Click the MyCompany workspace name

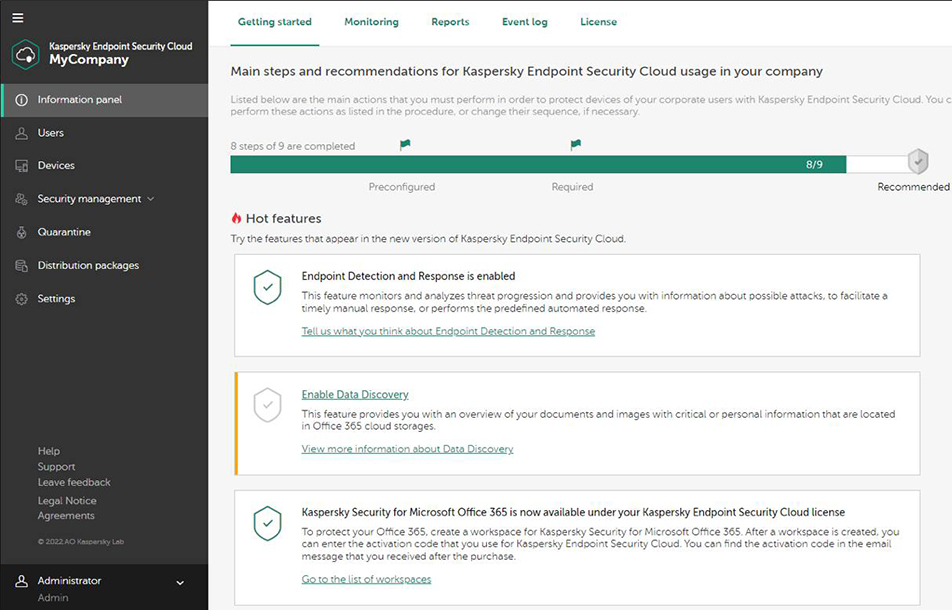pyautogui.click(x=89, y=60)
